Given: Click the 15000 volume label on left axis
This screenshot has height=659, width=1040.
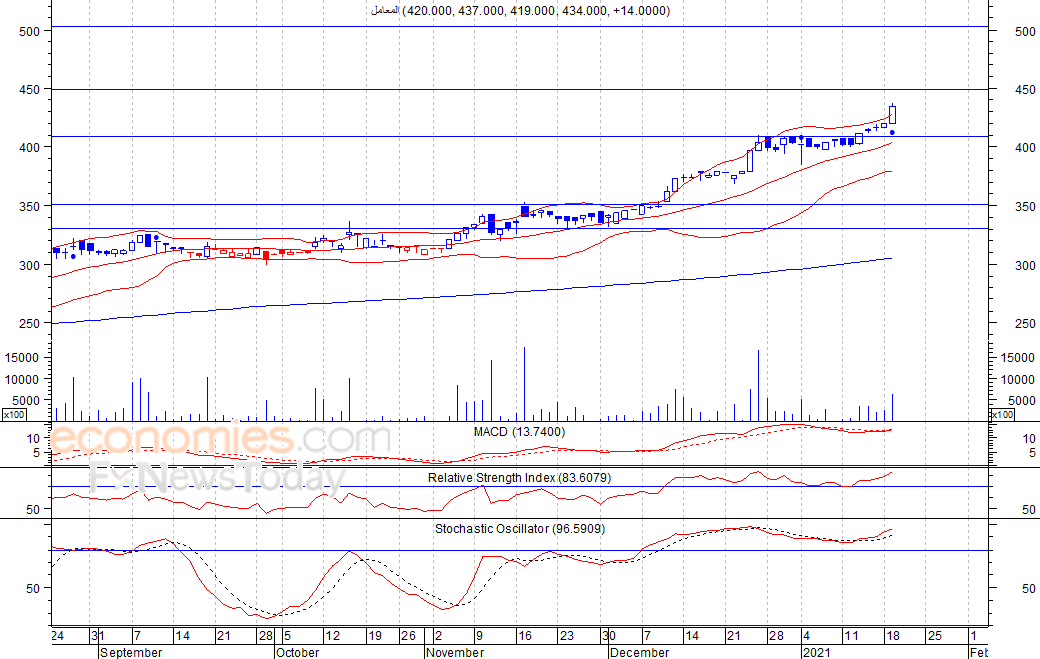Looking at the screenshot, I should click(x=21, y=357).
